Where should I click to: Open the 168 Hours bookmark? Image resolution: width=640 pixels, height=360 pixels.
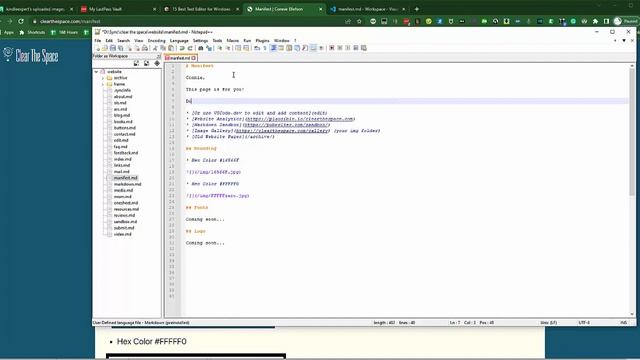64,32
